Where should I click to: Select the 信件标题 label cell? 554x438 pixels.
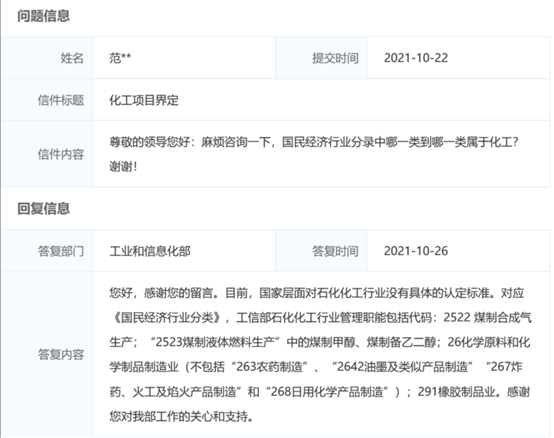[x=47, y=100]
